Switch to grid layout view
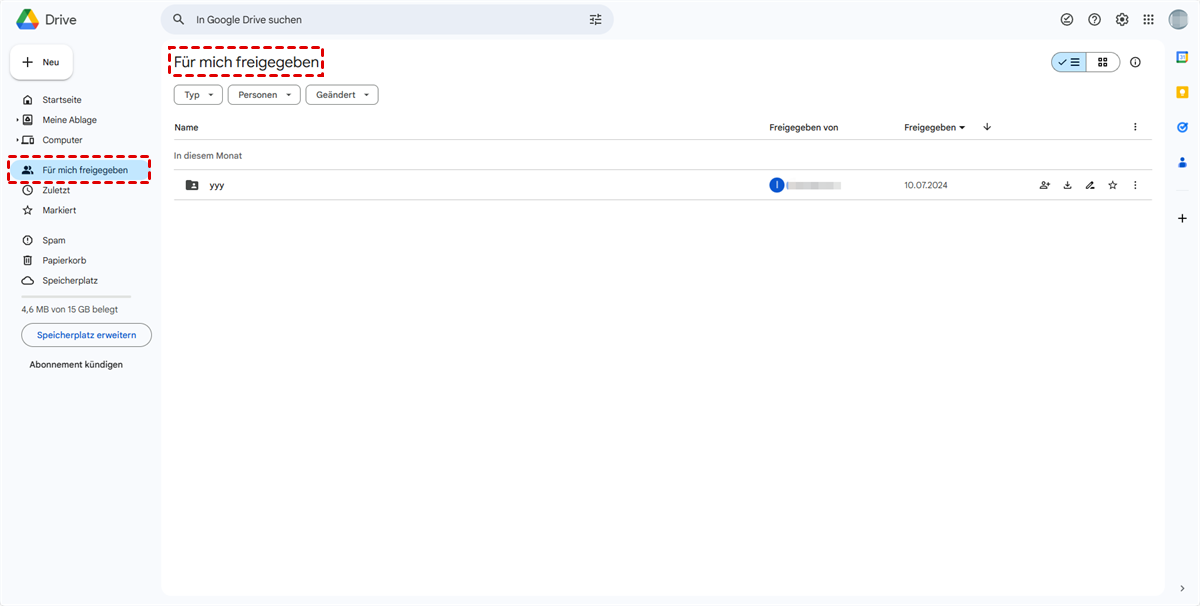 tap(1103, 62)
